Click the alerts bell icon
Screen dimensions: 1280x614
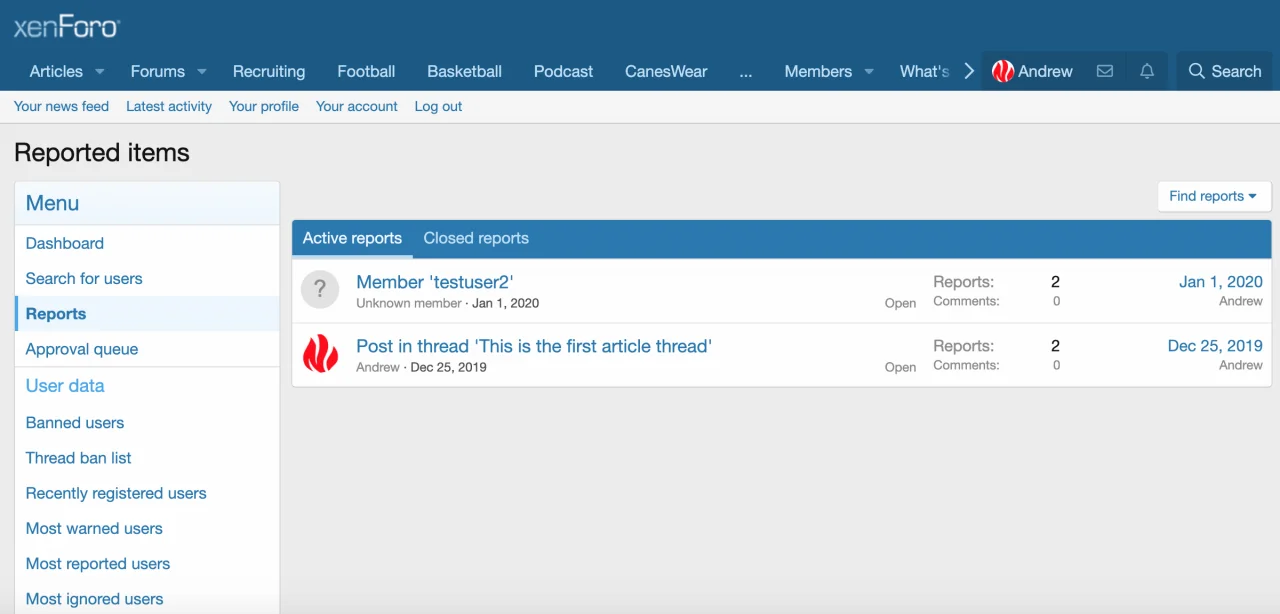(x=1147, y=71)
